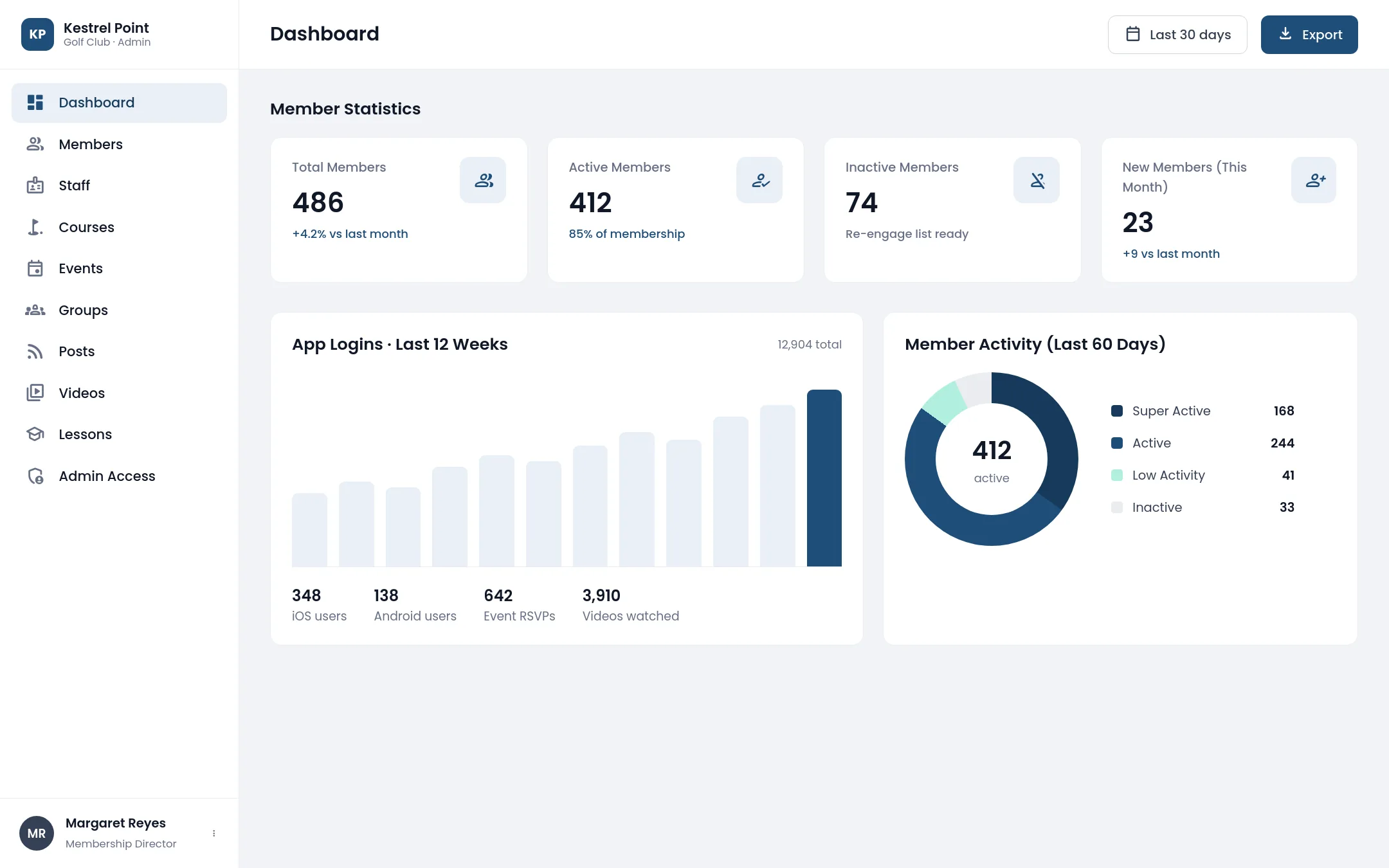This screenshot has width=1389, height=868.
Task: Go to the Staff section
Action: pos(119,186)
